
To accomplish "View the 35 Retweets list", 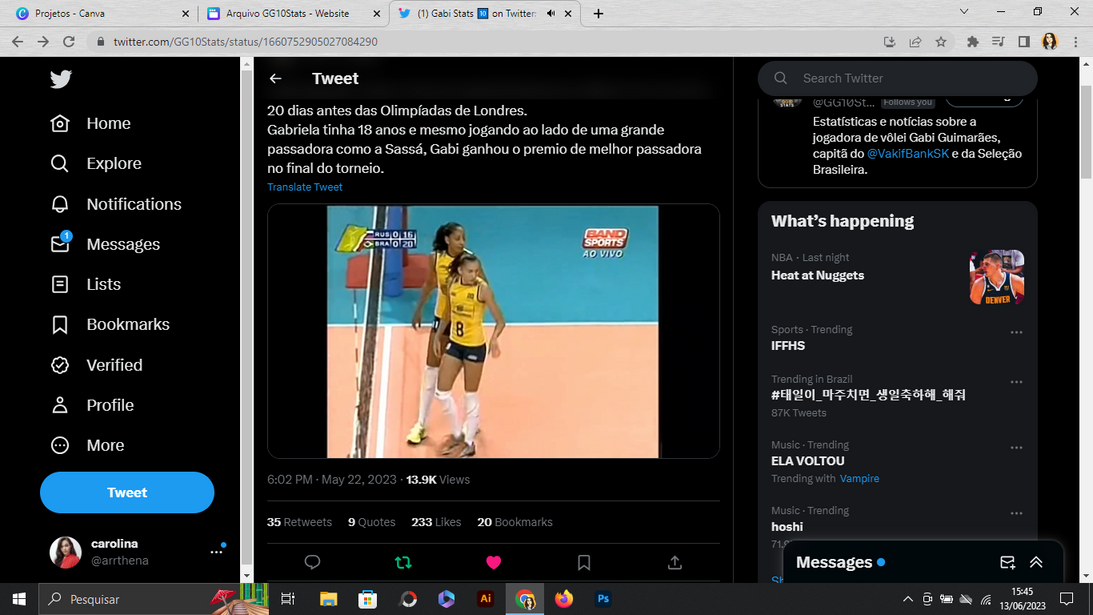I will 299,522.
